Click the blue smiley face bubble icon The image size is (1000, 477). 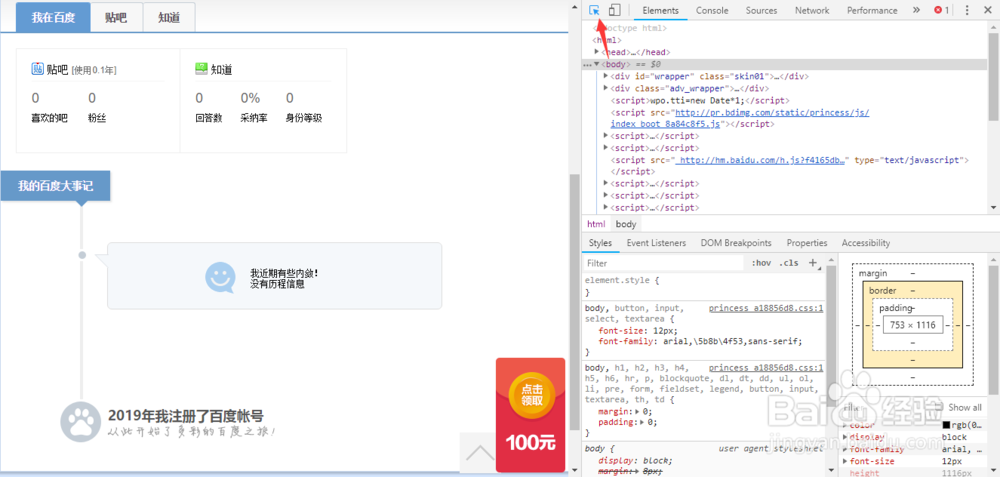pos(220,277)
